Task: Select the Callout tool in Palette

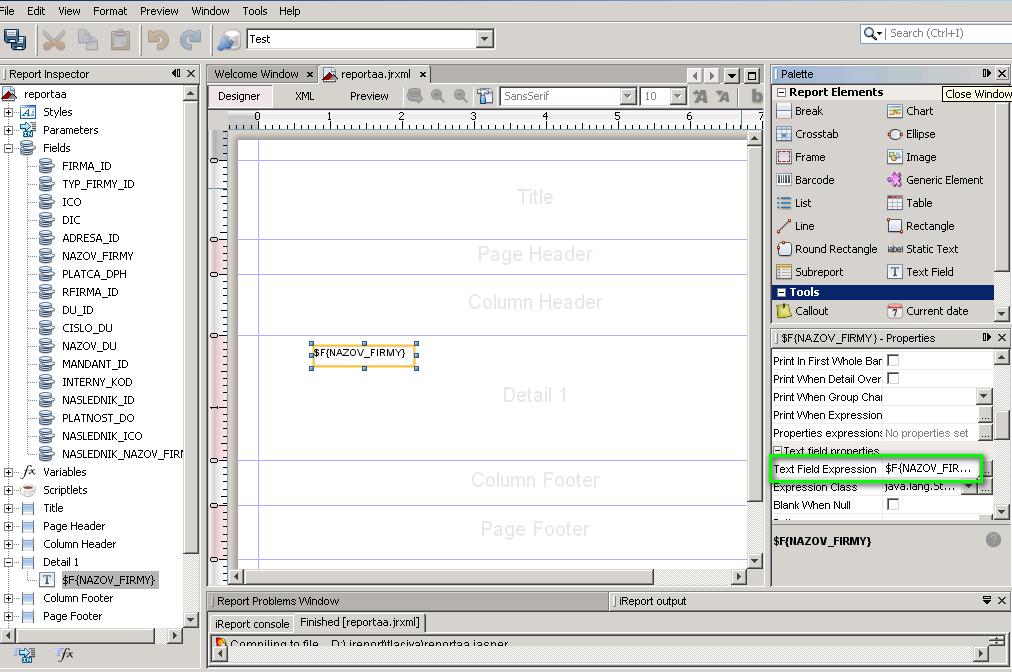Action: click(x=802, y=311)
